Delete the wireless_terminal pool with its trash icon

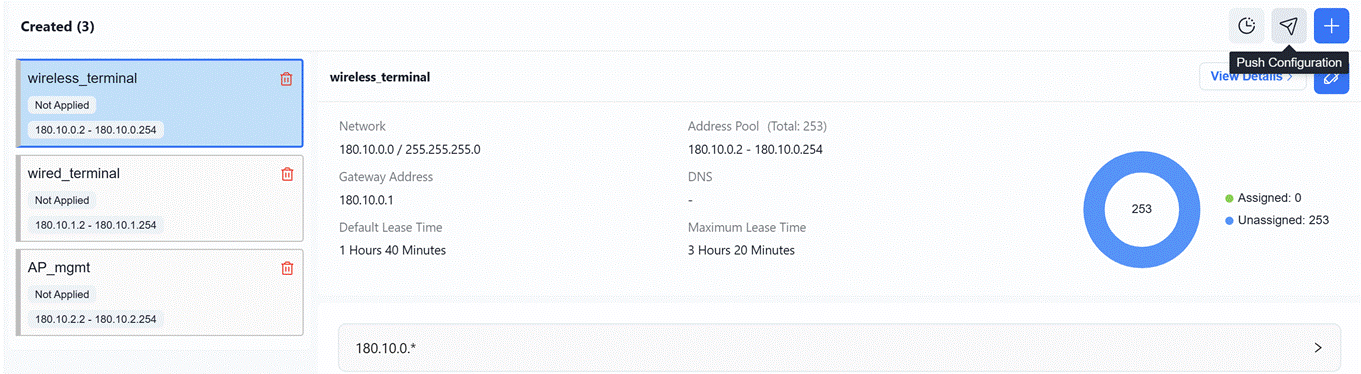[x=287, y=79]
